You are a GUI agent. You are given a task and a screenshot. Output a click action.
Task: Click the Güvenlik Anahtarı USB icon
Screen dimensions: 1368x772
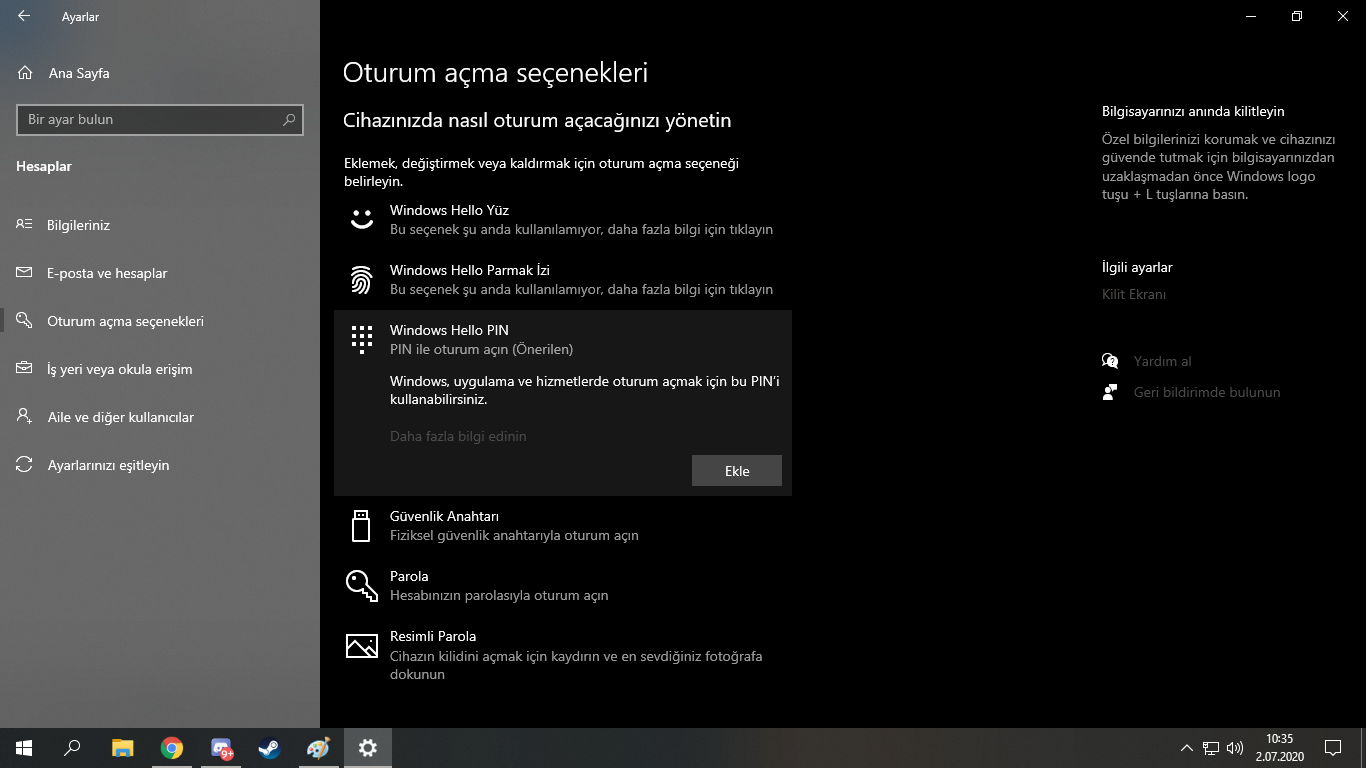pos(361,525)
